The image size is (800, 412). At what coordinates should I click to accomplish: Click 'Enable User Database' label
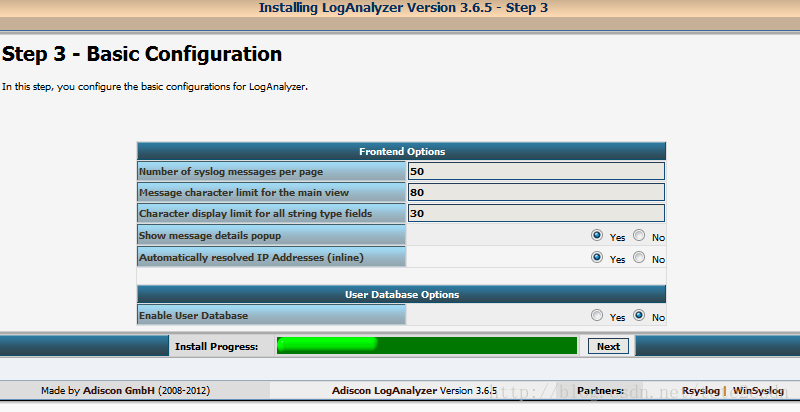click(194, 316)
